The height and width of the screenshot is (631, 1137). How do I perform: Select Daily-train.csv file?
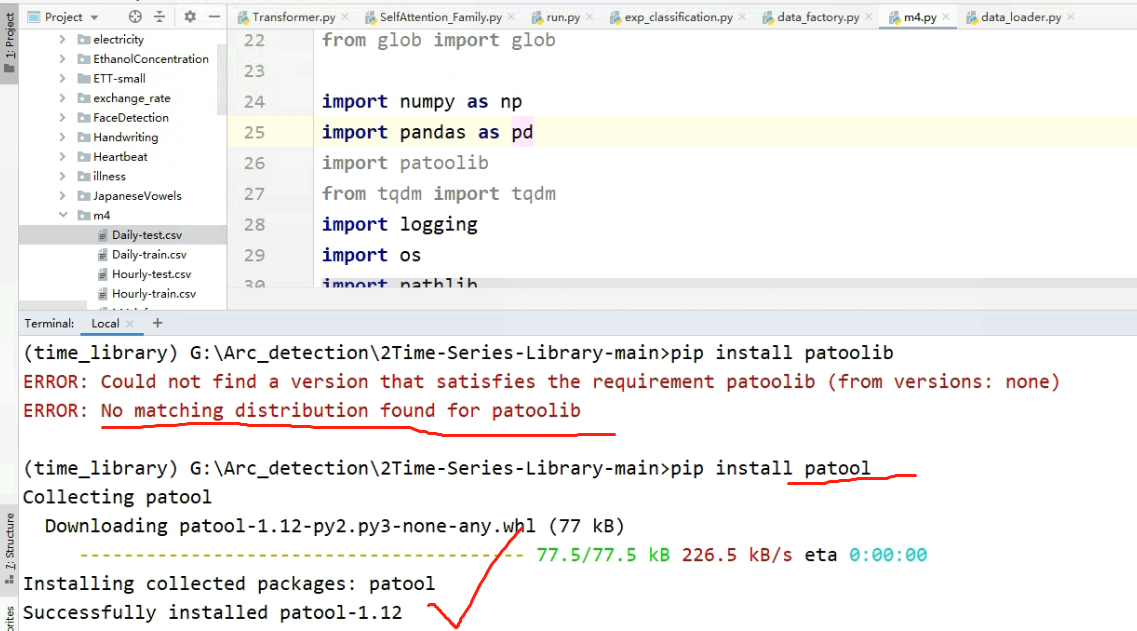tap(122, 255)
